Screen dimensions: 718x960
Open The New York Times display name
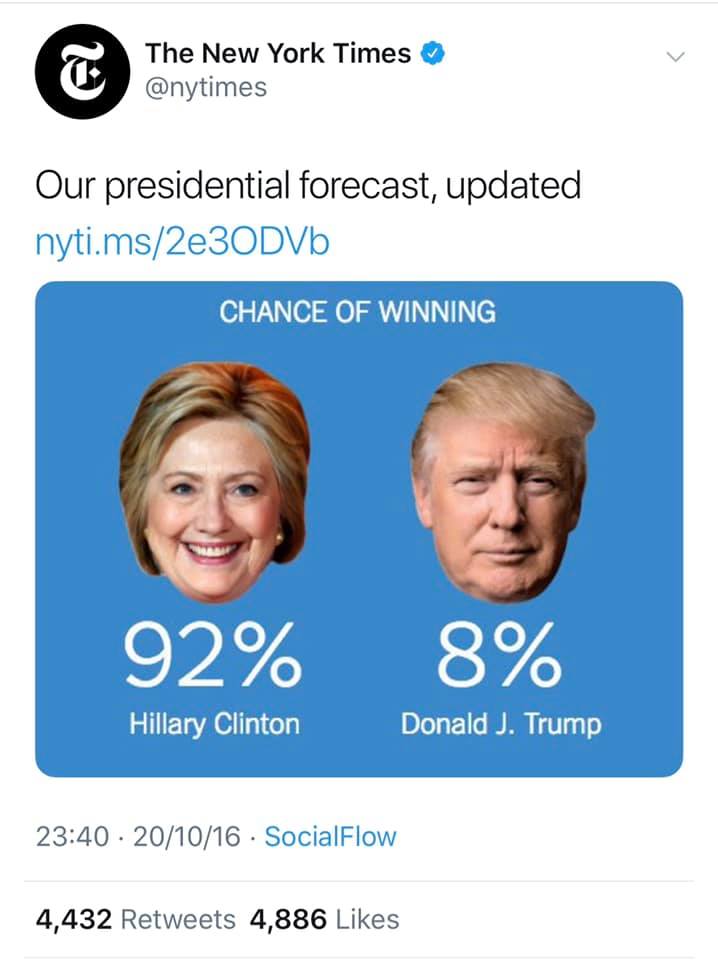click(x=278, y=54)
